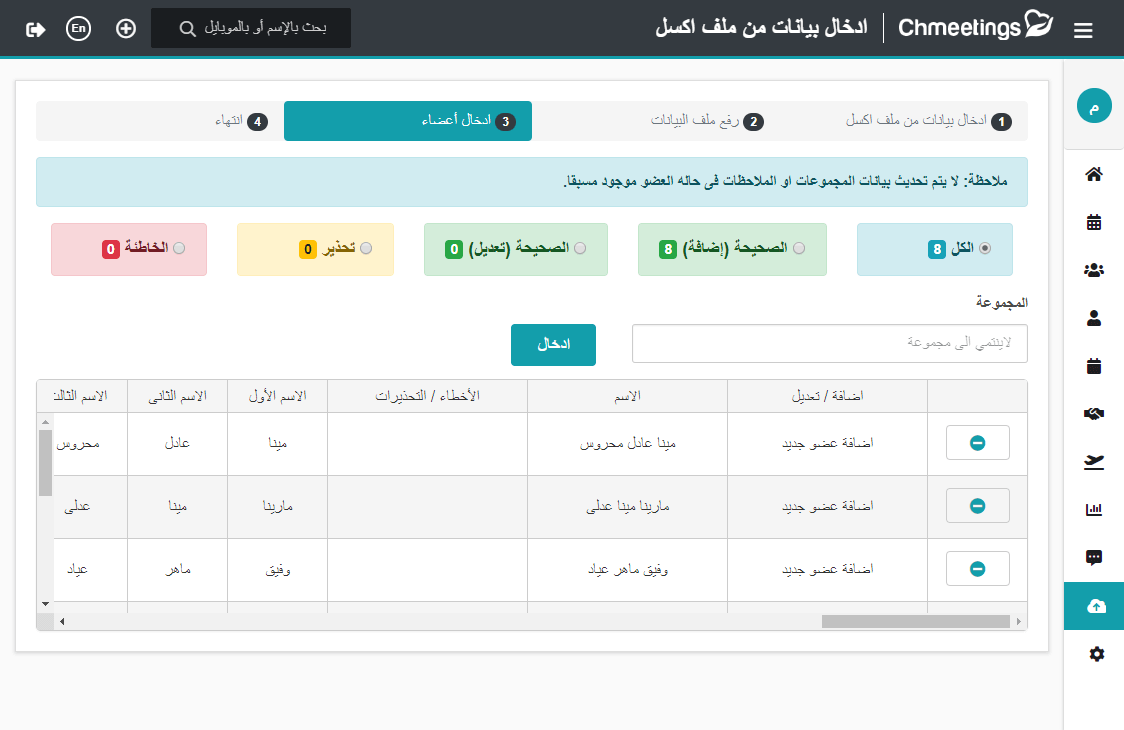The image size is (1124, 730).
Task: Open the cloud upload icon in sidebar
Action: point(1094,606)
